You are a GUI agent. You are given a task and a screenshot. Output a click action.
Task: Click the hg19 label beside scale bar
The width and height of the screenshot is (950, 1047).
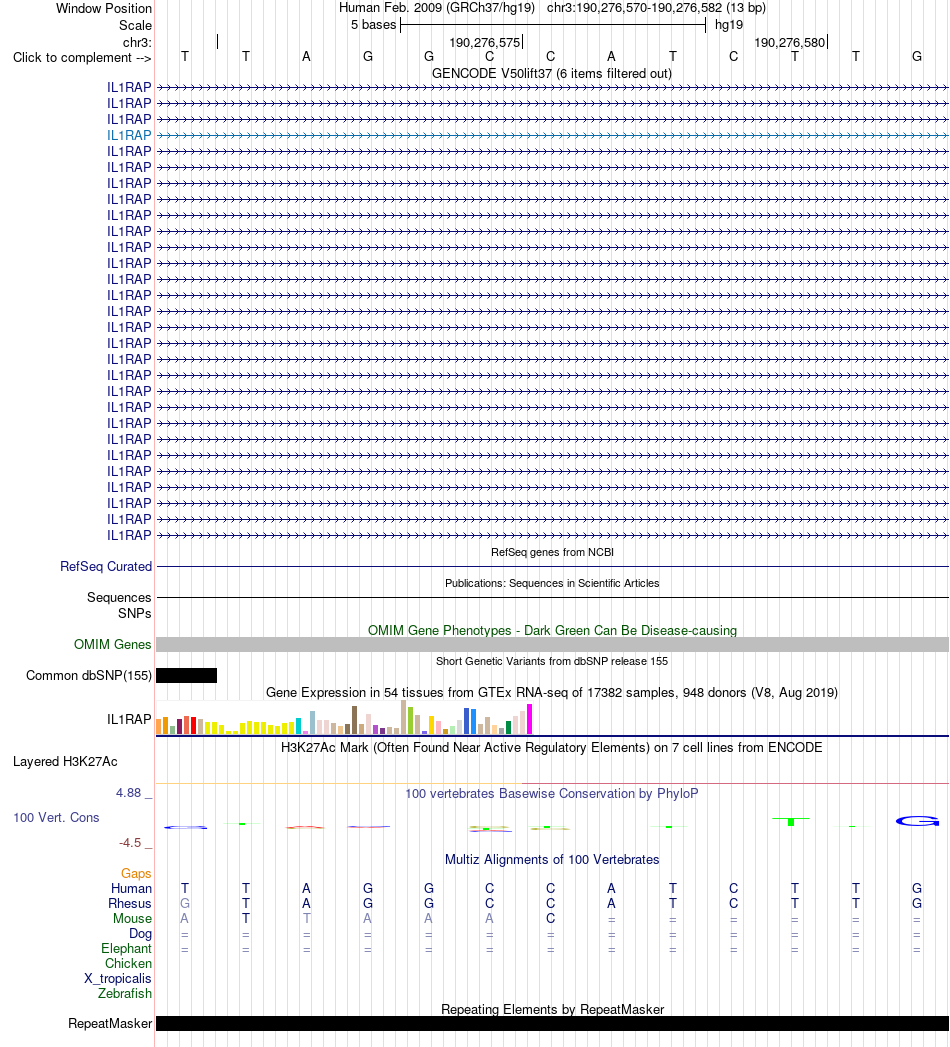pos(729,25)
